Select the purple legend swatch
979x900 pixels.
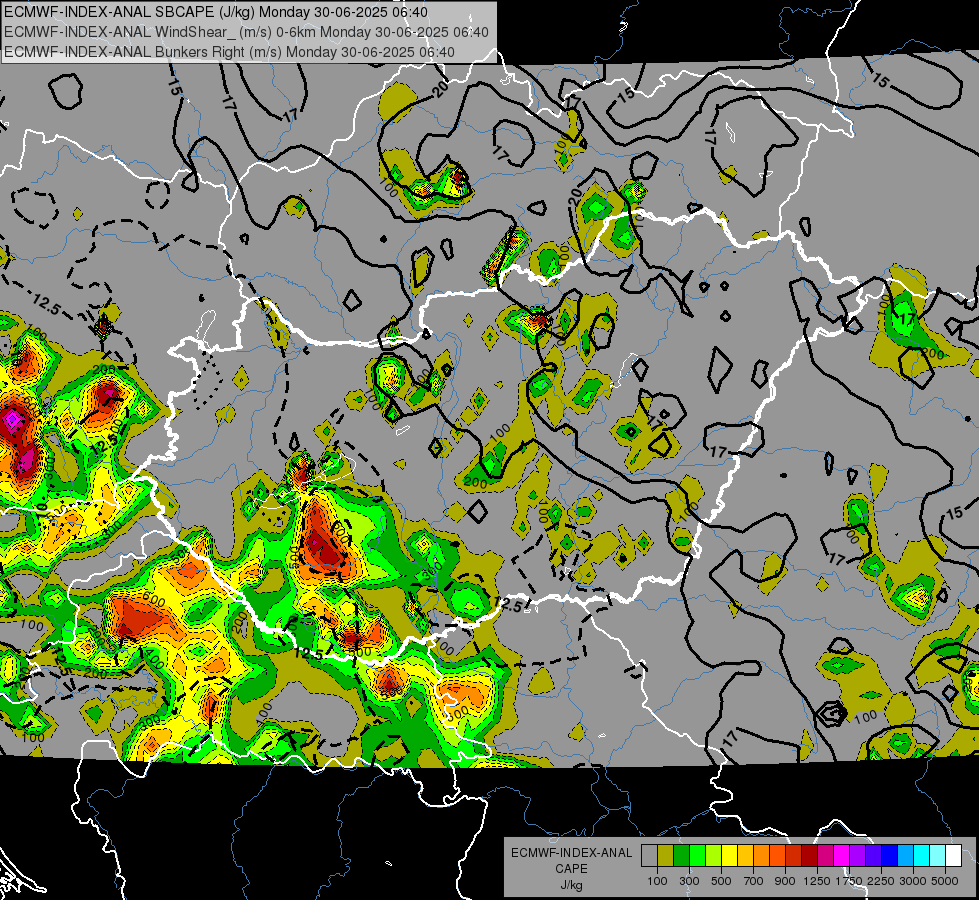[857, 856]
